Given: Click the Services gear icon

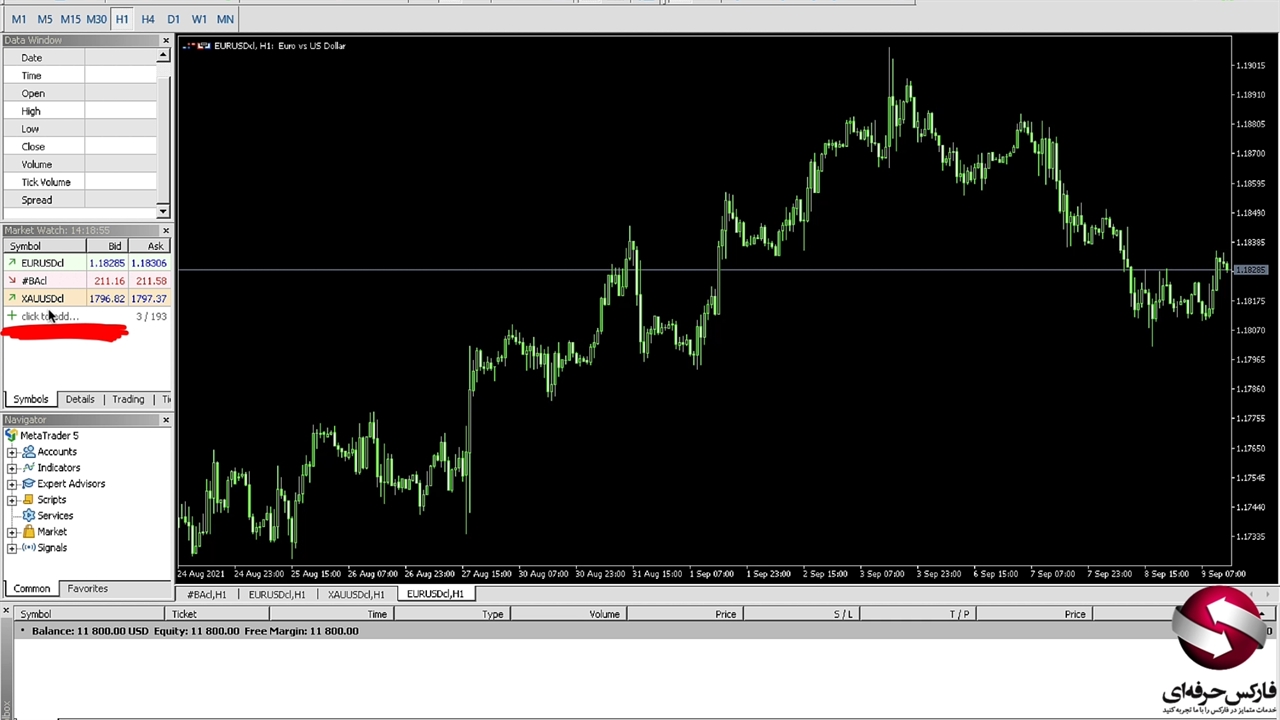Looking at the screenshot, I should (28, 516).
